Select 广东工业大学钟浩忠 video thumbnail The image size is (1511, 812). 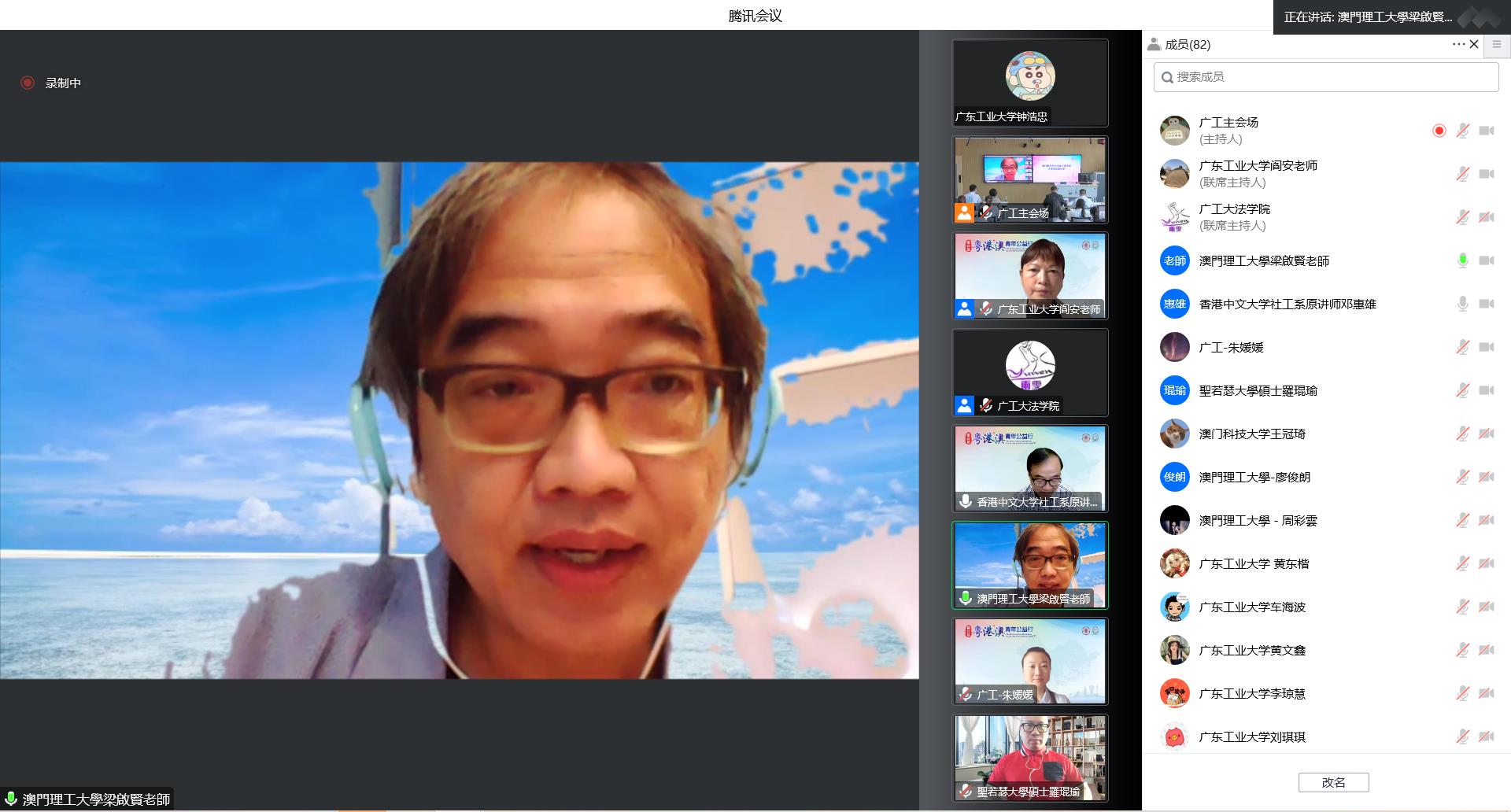(x=1030, y=83)
